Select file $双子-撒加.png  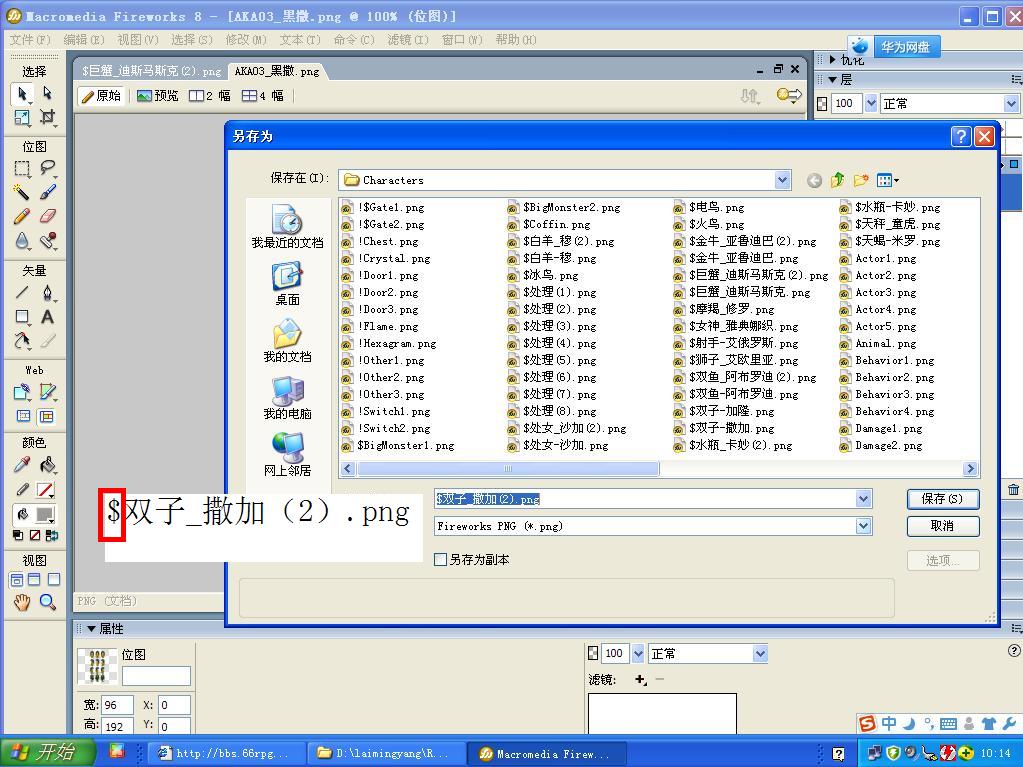(724, 429)
